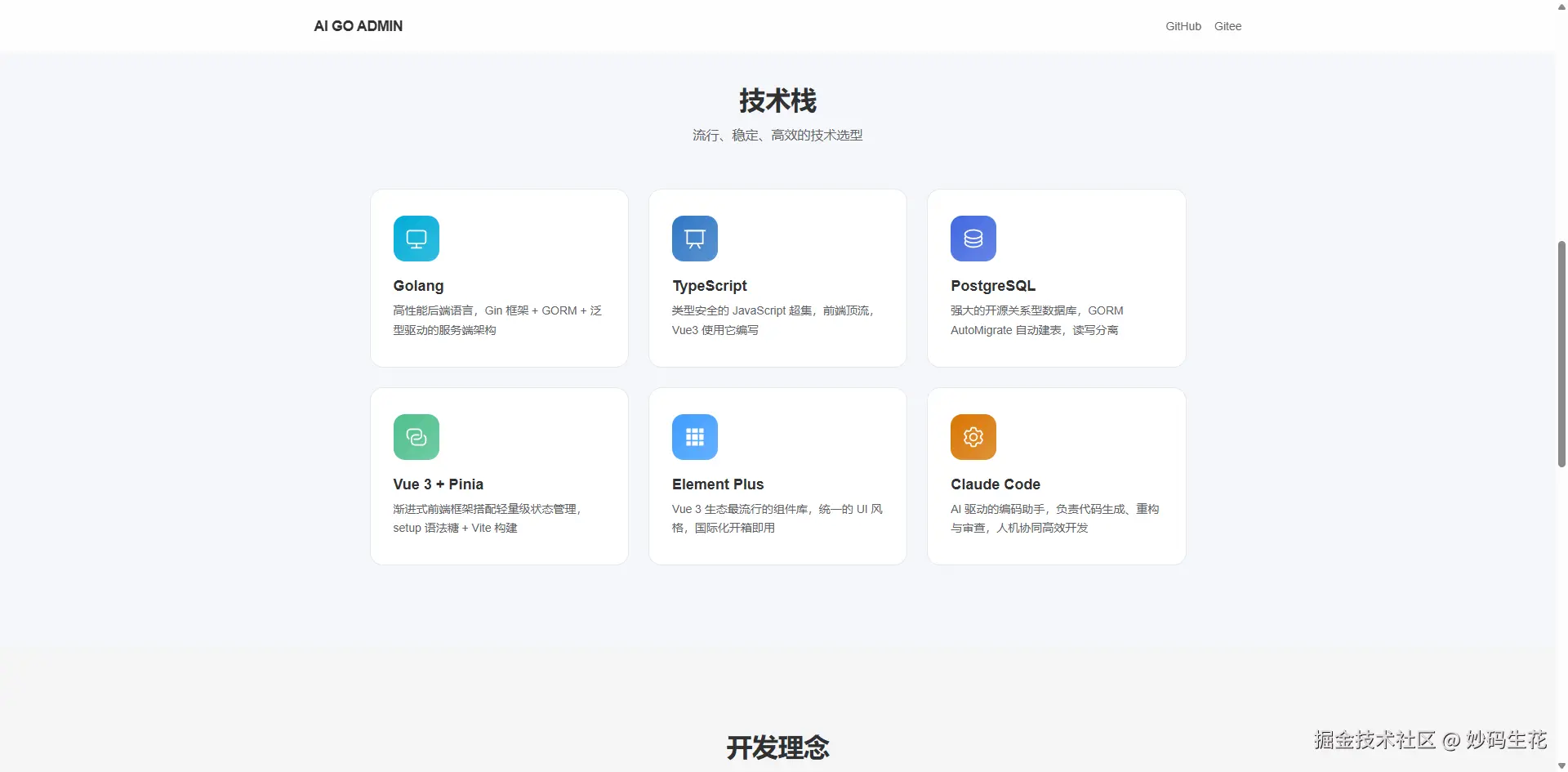
Task: Click the Claude Code gear icon
Action: coord(973,437)
